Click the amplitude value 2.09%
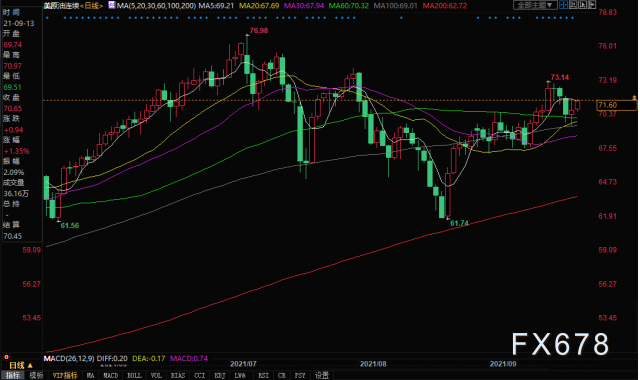The width and height of the screenshot is (640, 380). click(x=14, y=172)
